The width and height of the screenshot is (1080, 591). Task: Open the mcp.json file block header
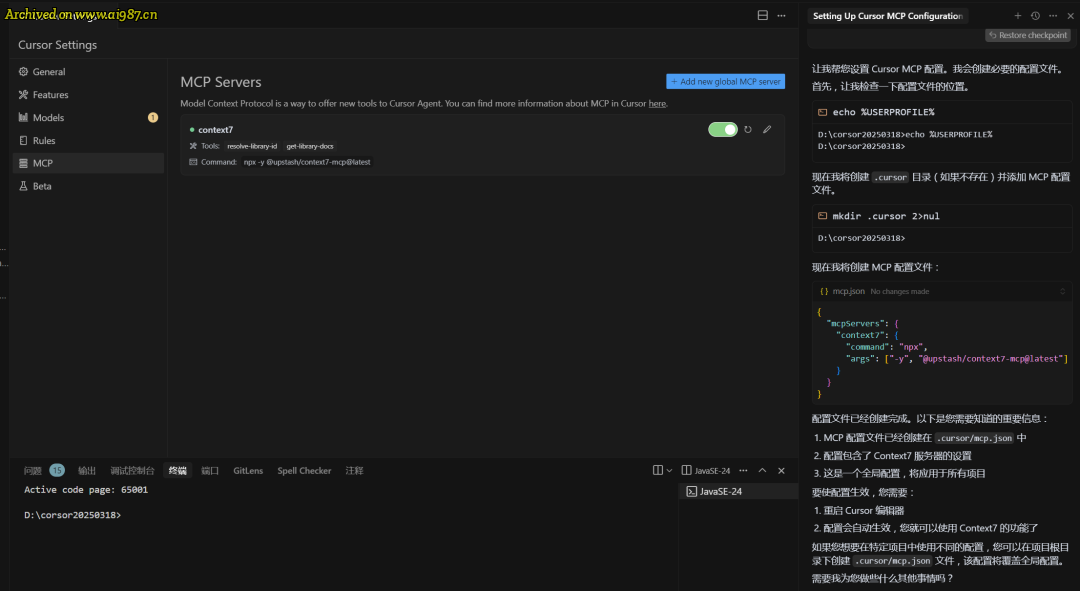[942, 291]
